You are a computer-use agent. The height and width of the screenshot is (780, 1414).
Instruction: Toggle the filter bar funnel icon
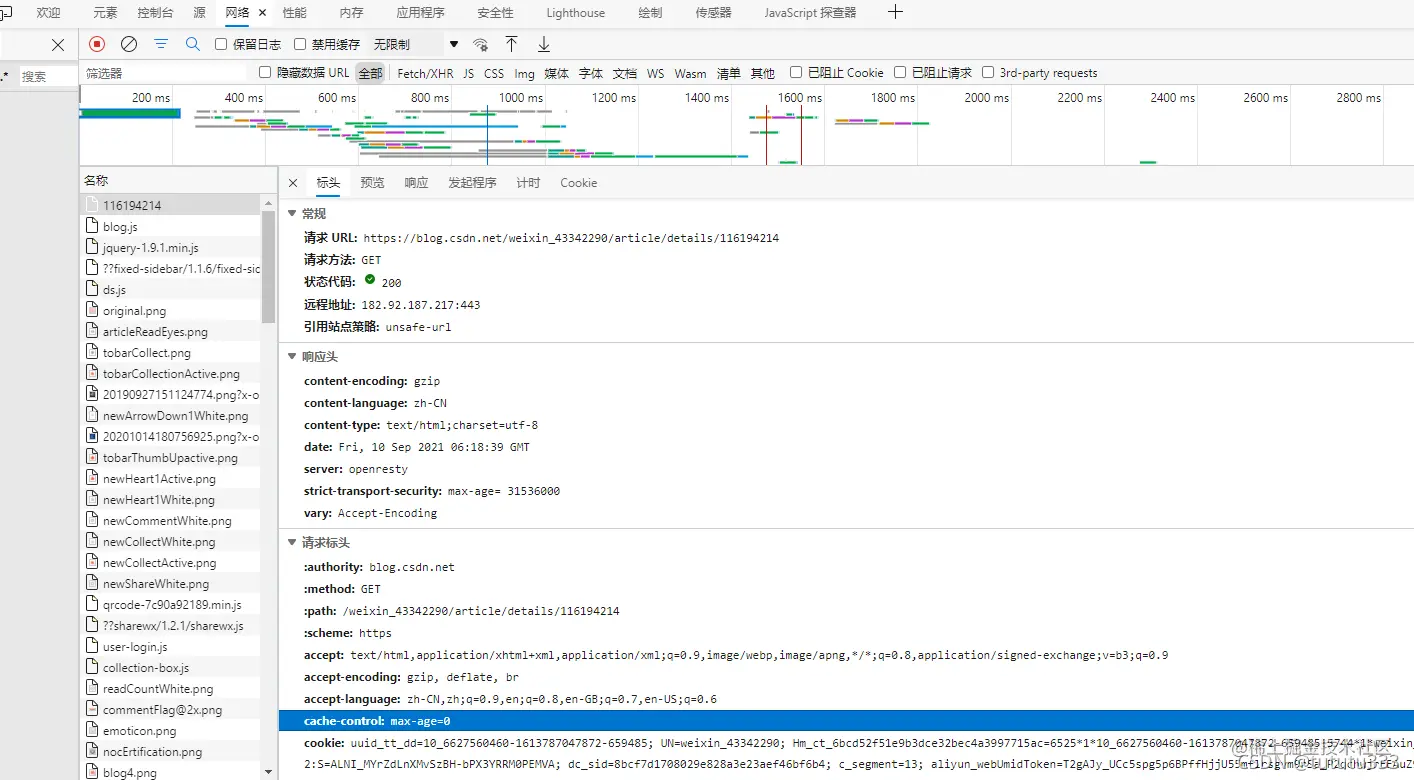coord(161,44)
